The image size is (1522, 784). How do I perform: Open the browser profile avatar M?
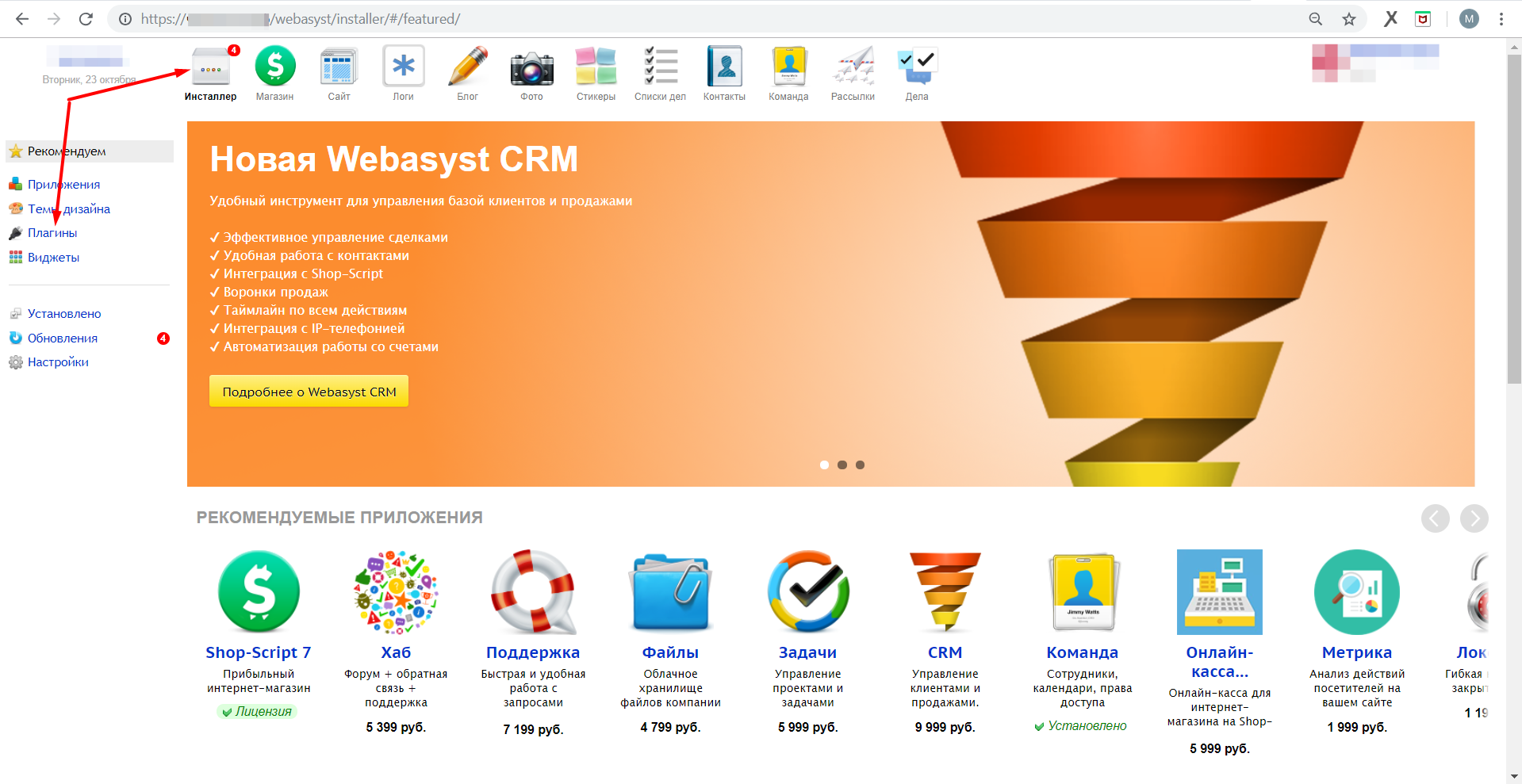[x=1469, y=19]
